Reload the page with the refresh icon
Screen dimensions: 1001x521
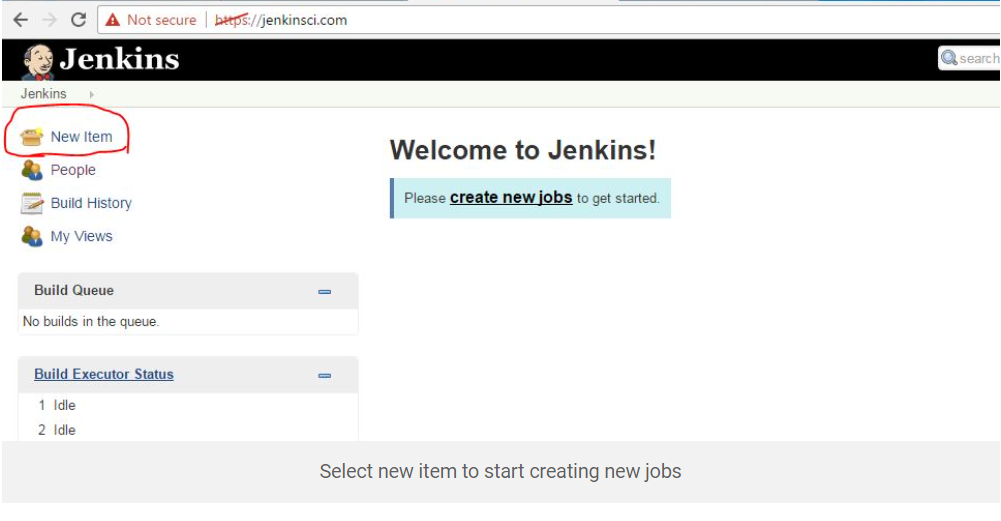[x=78, y=20]
